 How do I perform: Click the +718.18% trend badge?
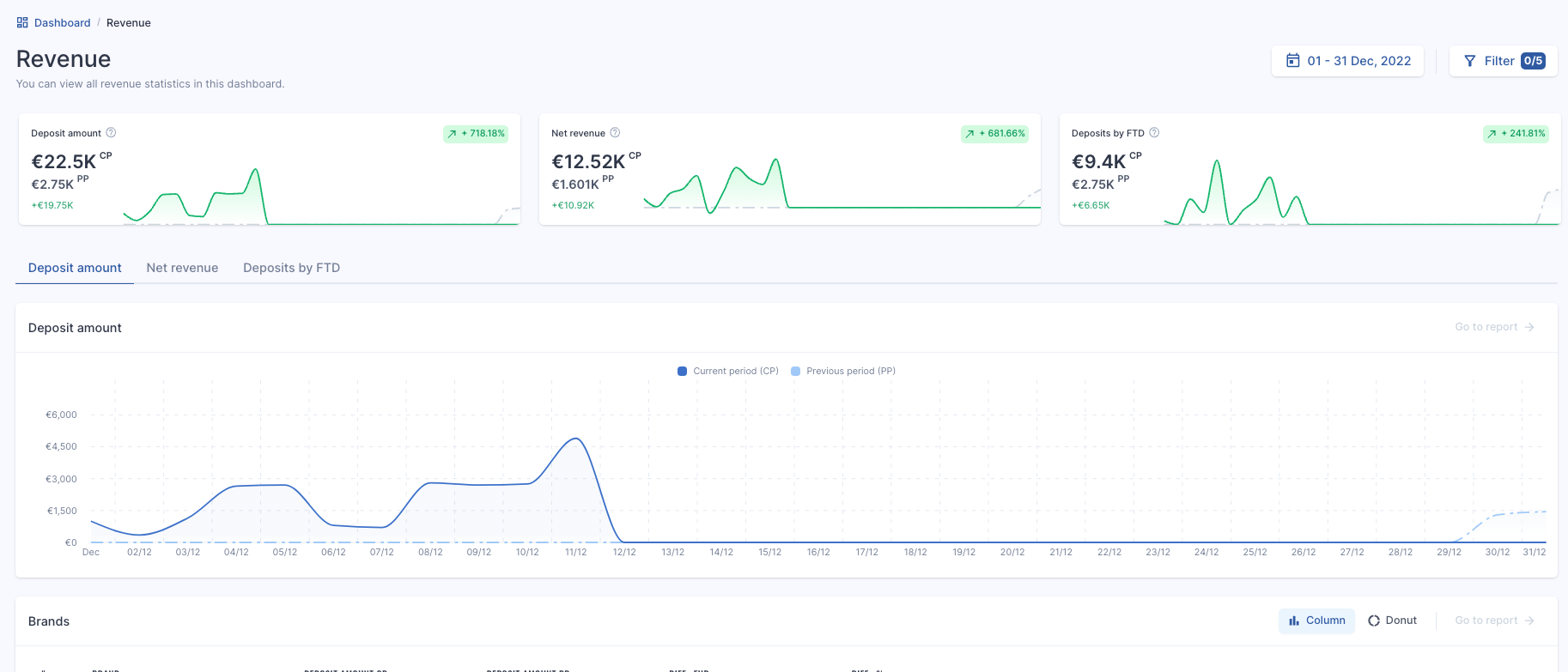pyautogui.click(x=476, y=134)
